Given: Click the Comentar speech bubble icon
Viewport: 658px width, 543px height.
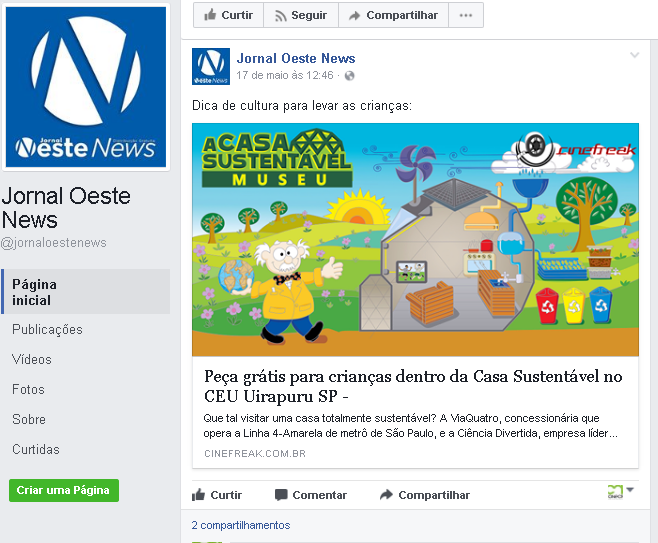Looking at the screenshot, I should pyautogui.click(x=281, y=495).
